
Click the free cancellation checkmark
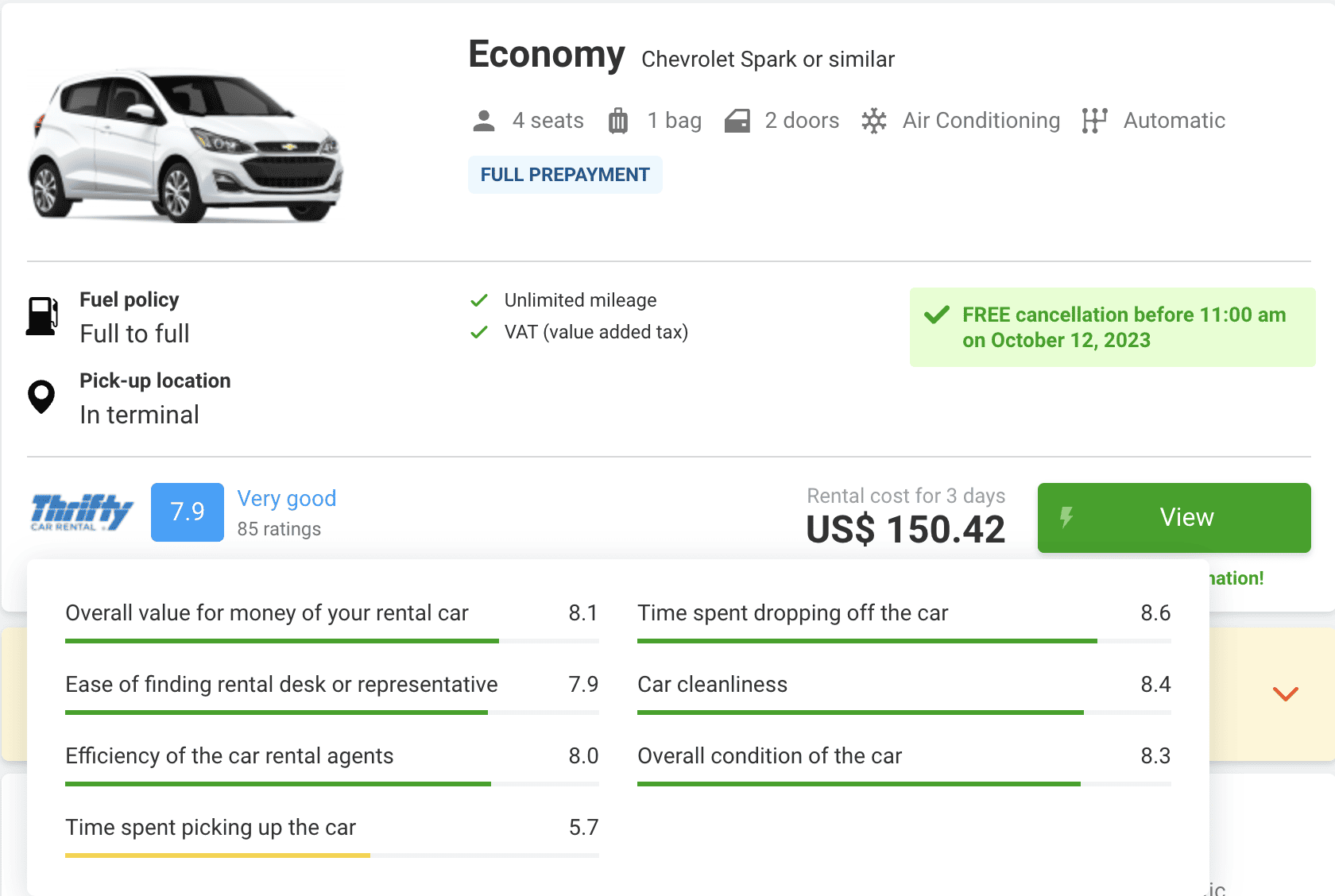937,315
